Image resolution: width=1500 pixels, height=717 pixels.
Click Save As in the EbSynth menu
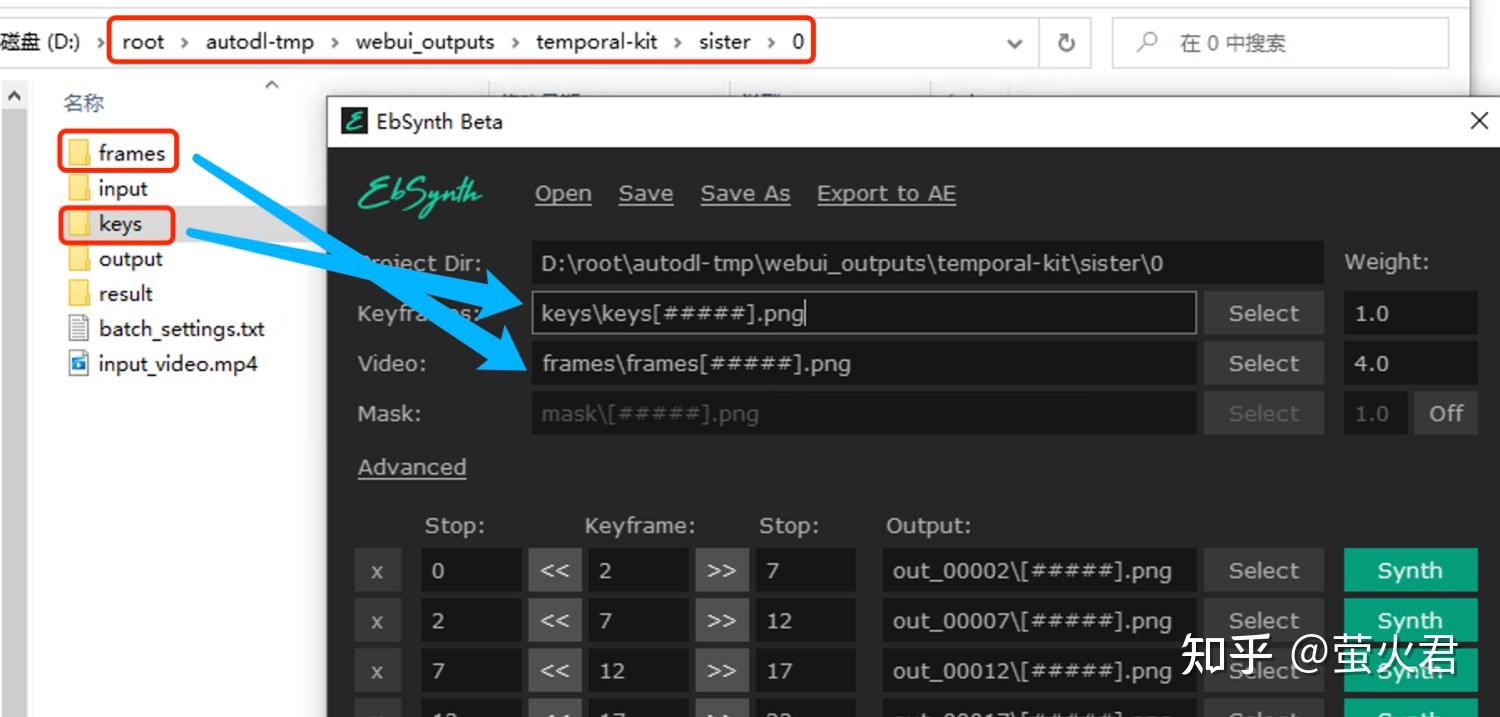point(744,193)
